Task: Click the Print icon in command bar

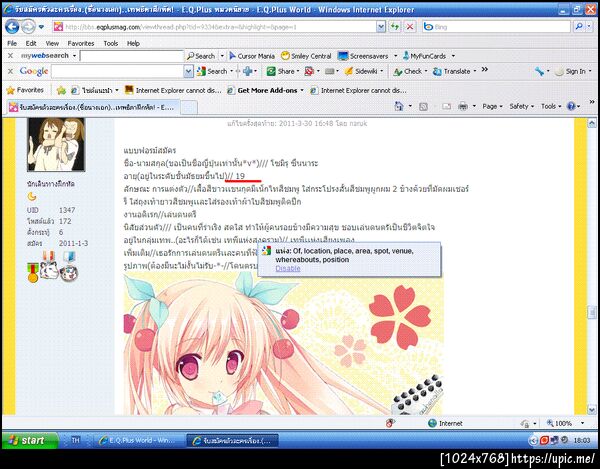Action: 463,106
